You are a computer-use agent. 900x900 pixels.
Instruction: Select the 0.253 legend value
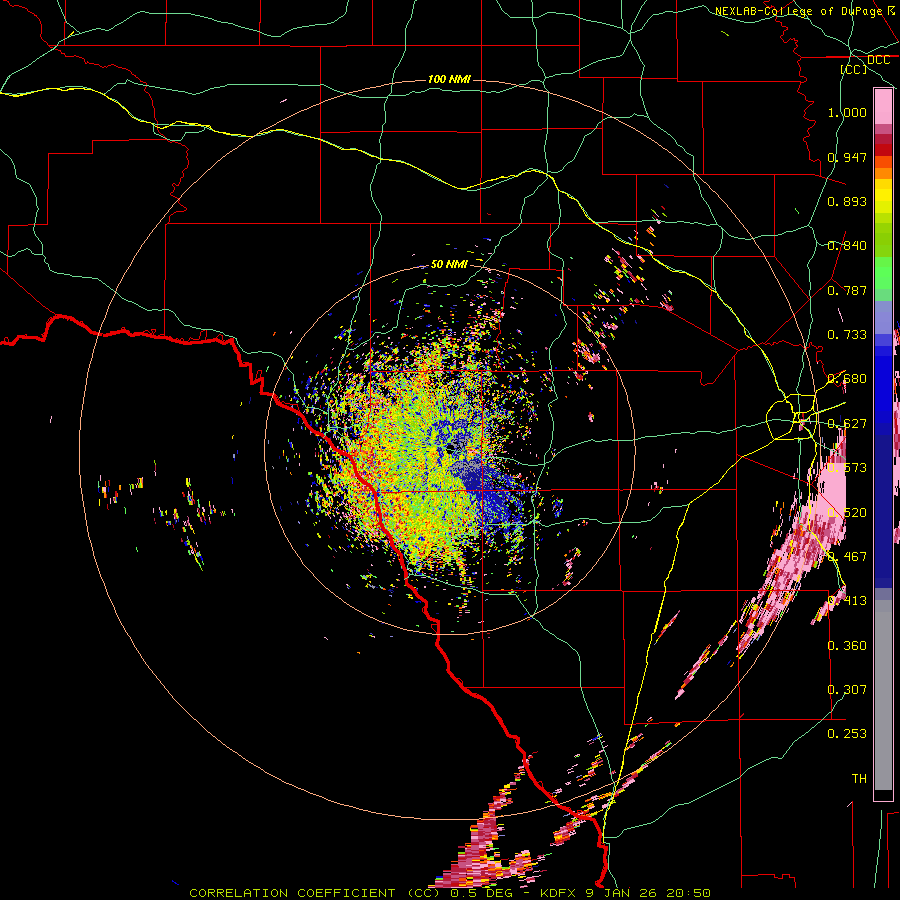coord(847,734)
